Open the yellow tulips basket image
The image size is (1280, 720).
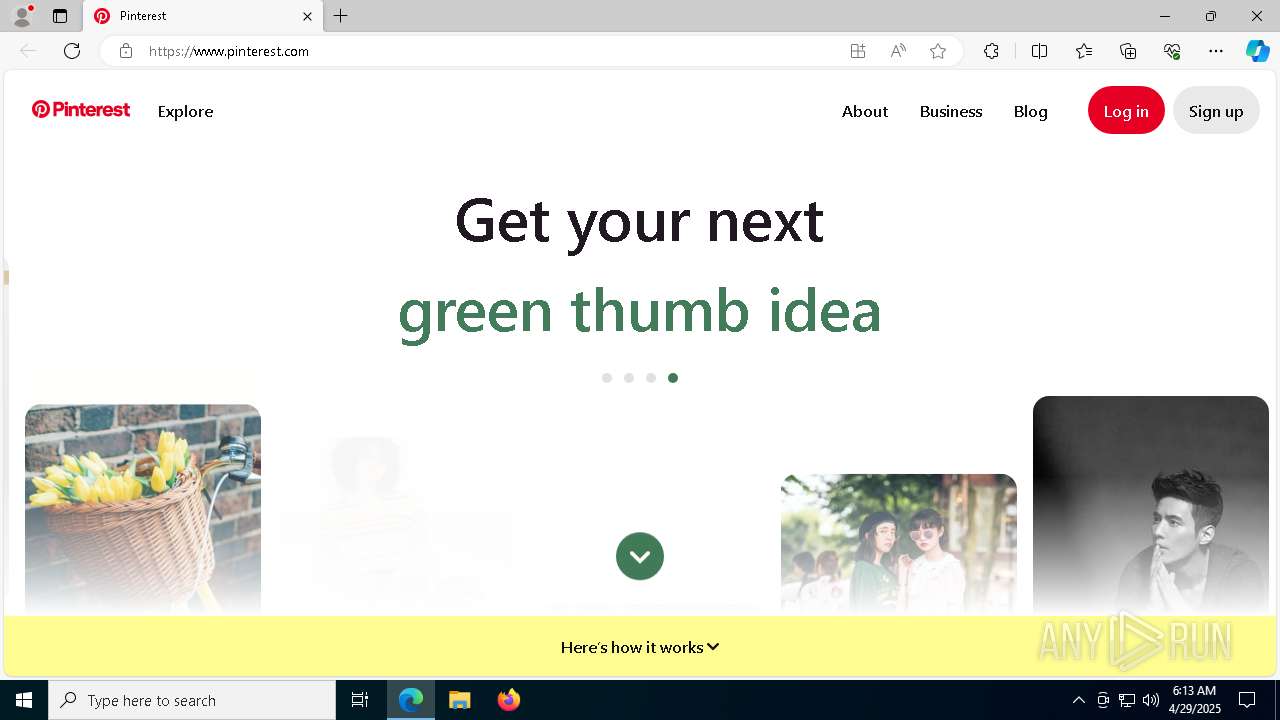click(143, 509)
